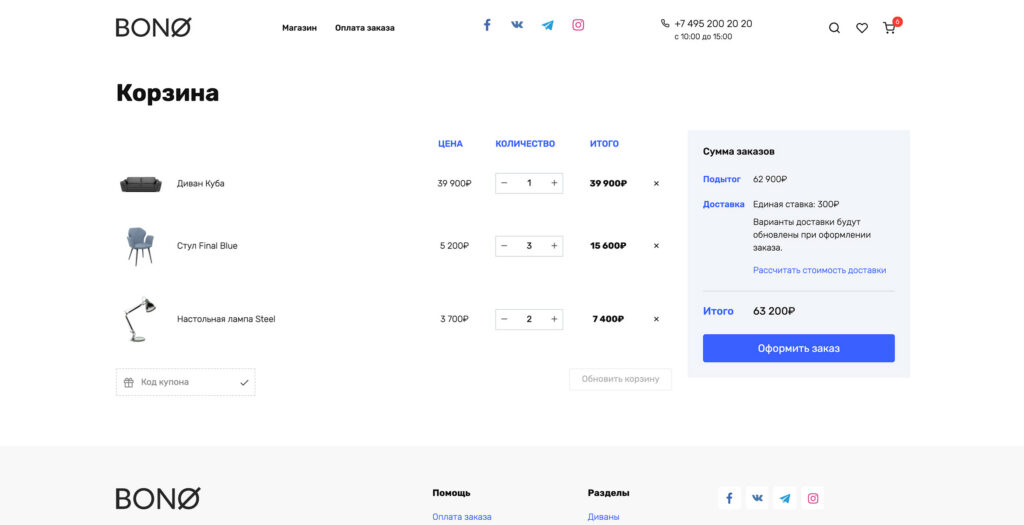Remove Настольная лампа Steel from the cart
Screen dimensions: 1024x525
click(x=656, y=319)
